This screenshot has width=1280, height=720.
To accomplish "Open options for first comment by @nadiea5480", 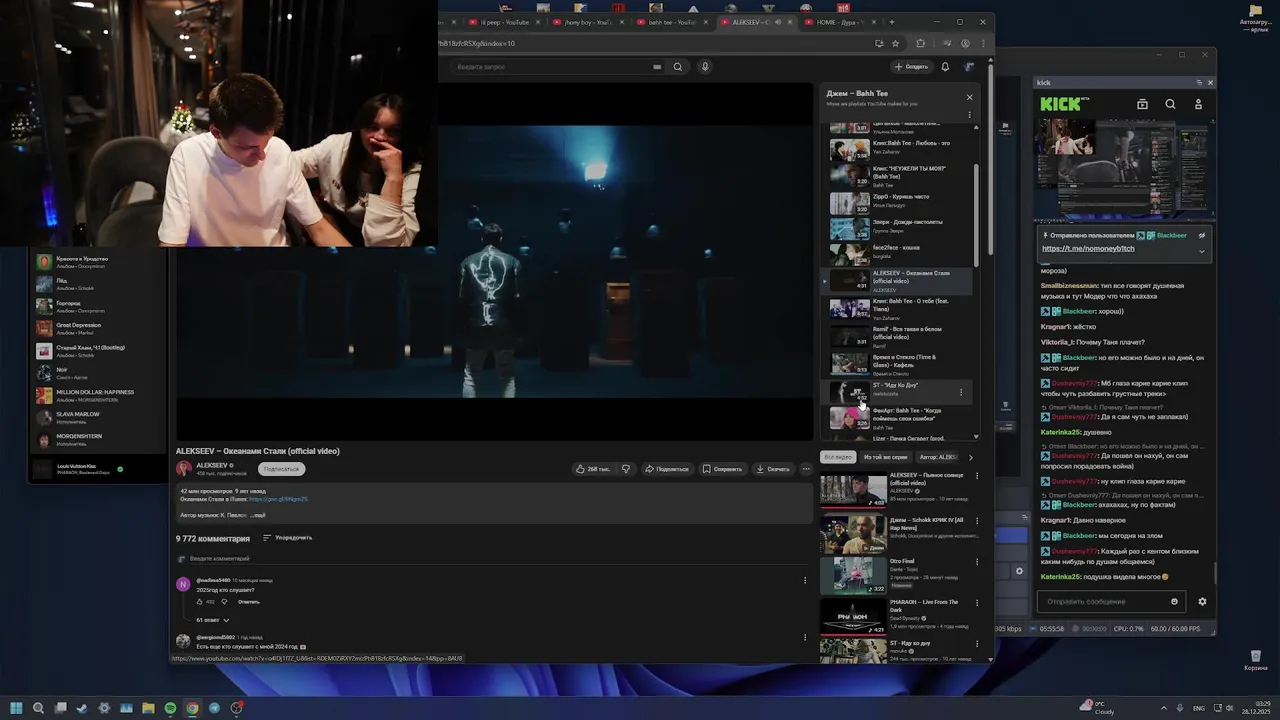I will (x=805, y=580).
